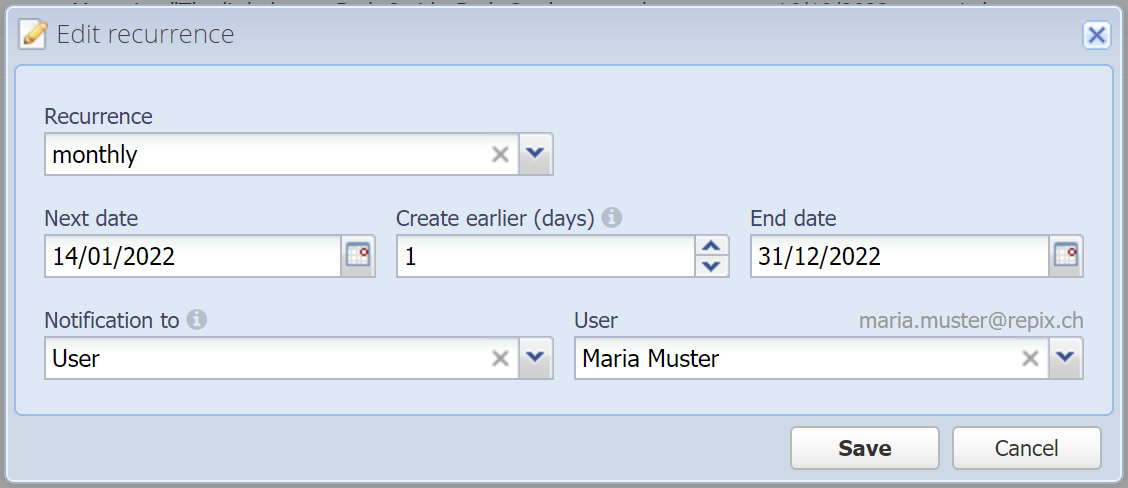Save the recurrence settings
The height and width of the screenshot is (488, 1128).
(x=865, y=448)
